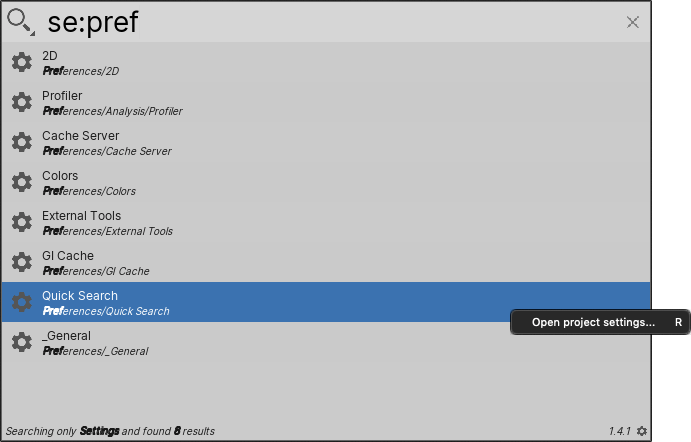Click the gear icon beside _General result
The height and width of the screenshot is (442, 691).
[x=22, y=342]
